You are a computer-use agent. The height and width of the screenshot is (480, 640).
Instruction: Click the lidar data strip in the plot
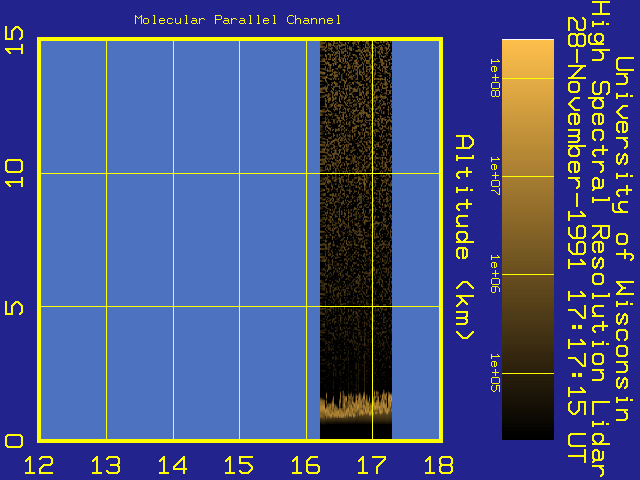356,240
